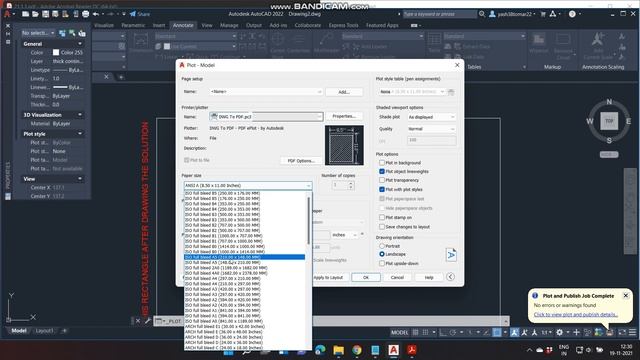The width and height of the screenshot is (640, 360).
Task: Click the Plot printer icon in Quick Access
Action: tap(85, 14)
